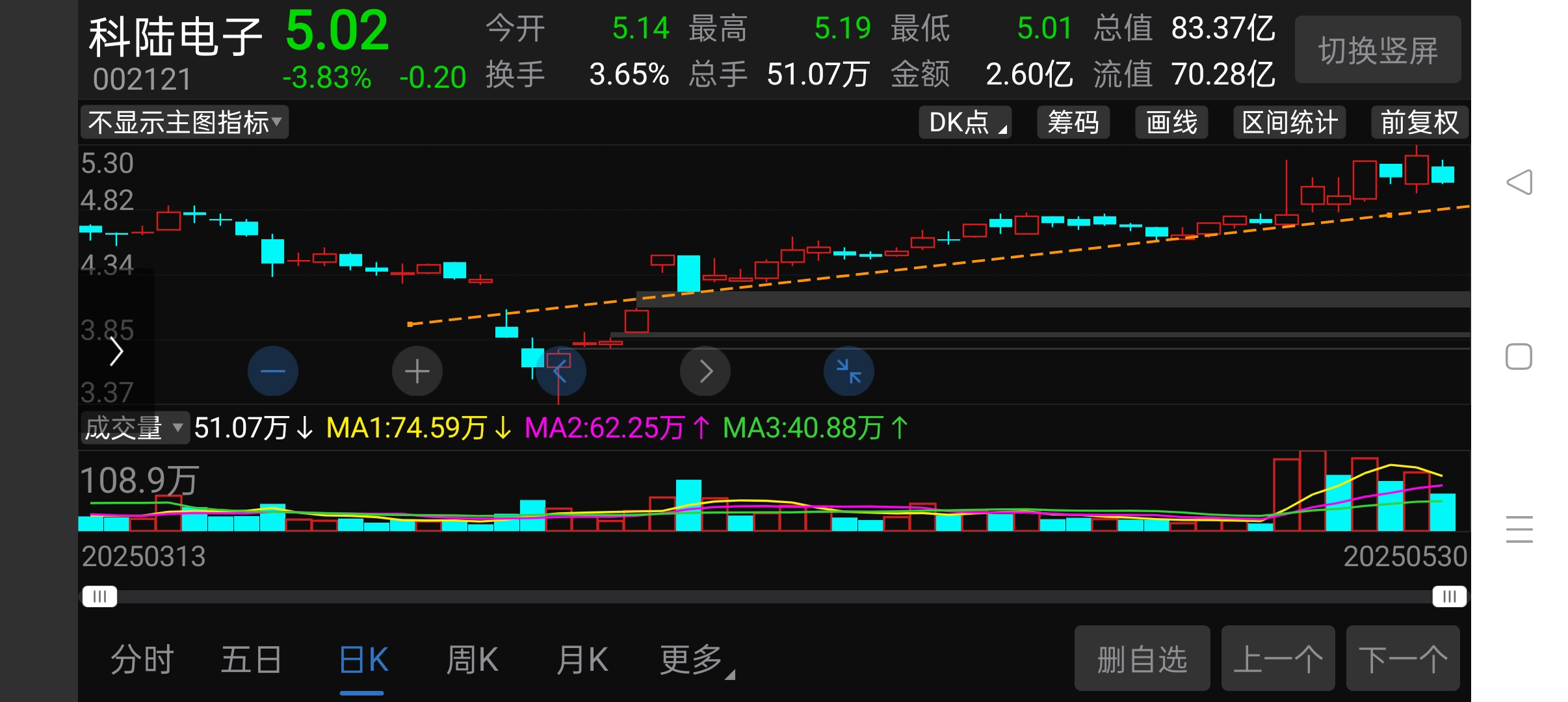
Task: Switch to the 周K tab
Action: [472, 660]
